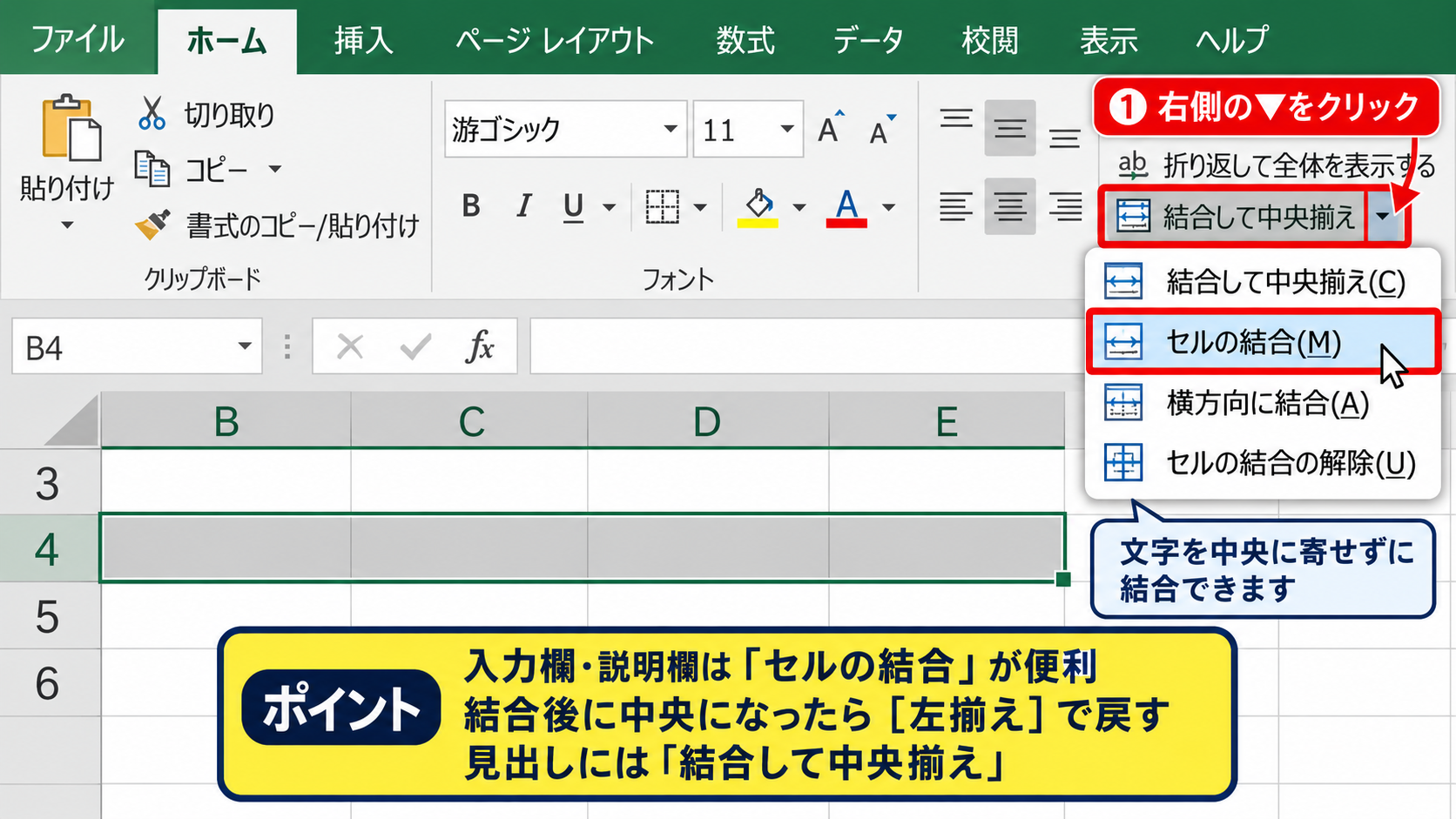Toggle left horizontal alignment
The height and width of the screenshot is (819, 1456).
pos(956,207)
